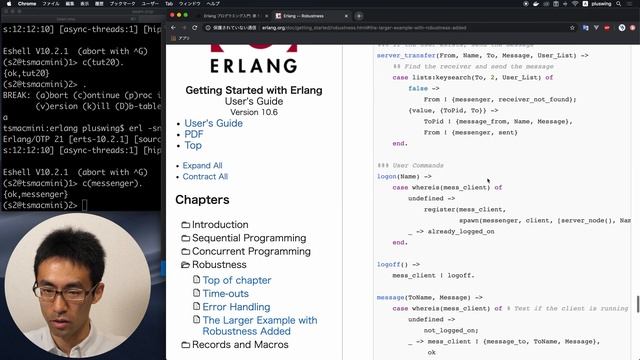Click the message function name in code
This screenshot has width=640, height=360.
click(x=390, y=298)
